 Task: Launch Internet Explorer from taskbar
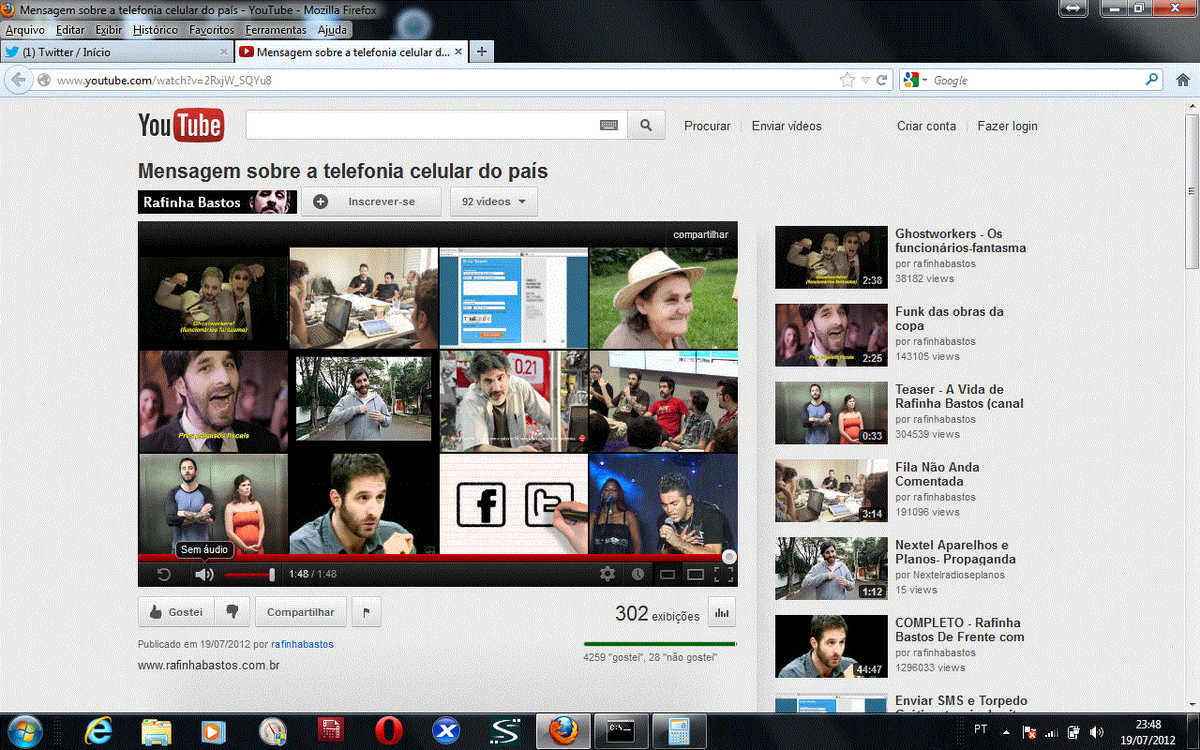[98, 731]
